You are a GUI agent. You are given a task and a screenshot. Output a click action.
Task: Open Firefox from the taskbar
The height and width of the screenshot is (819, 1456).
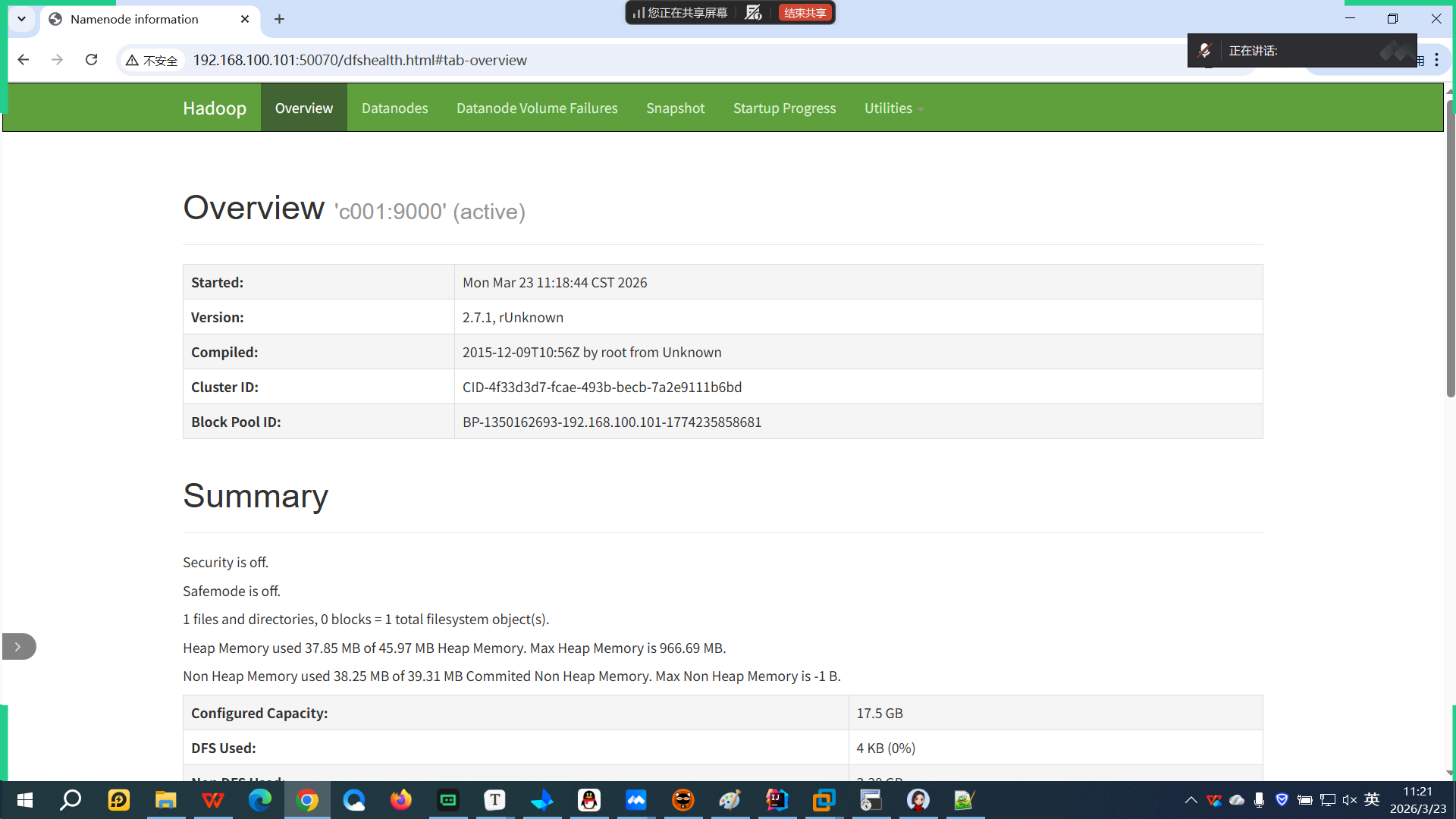400,800
